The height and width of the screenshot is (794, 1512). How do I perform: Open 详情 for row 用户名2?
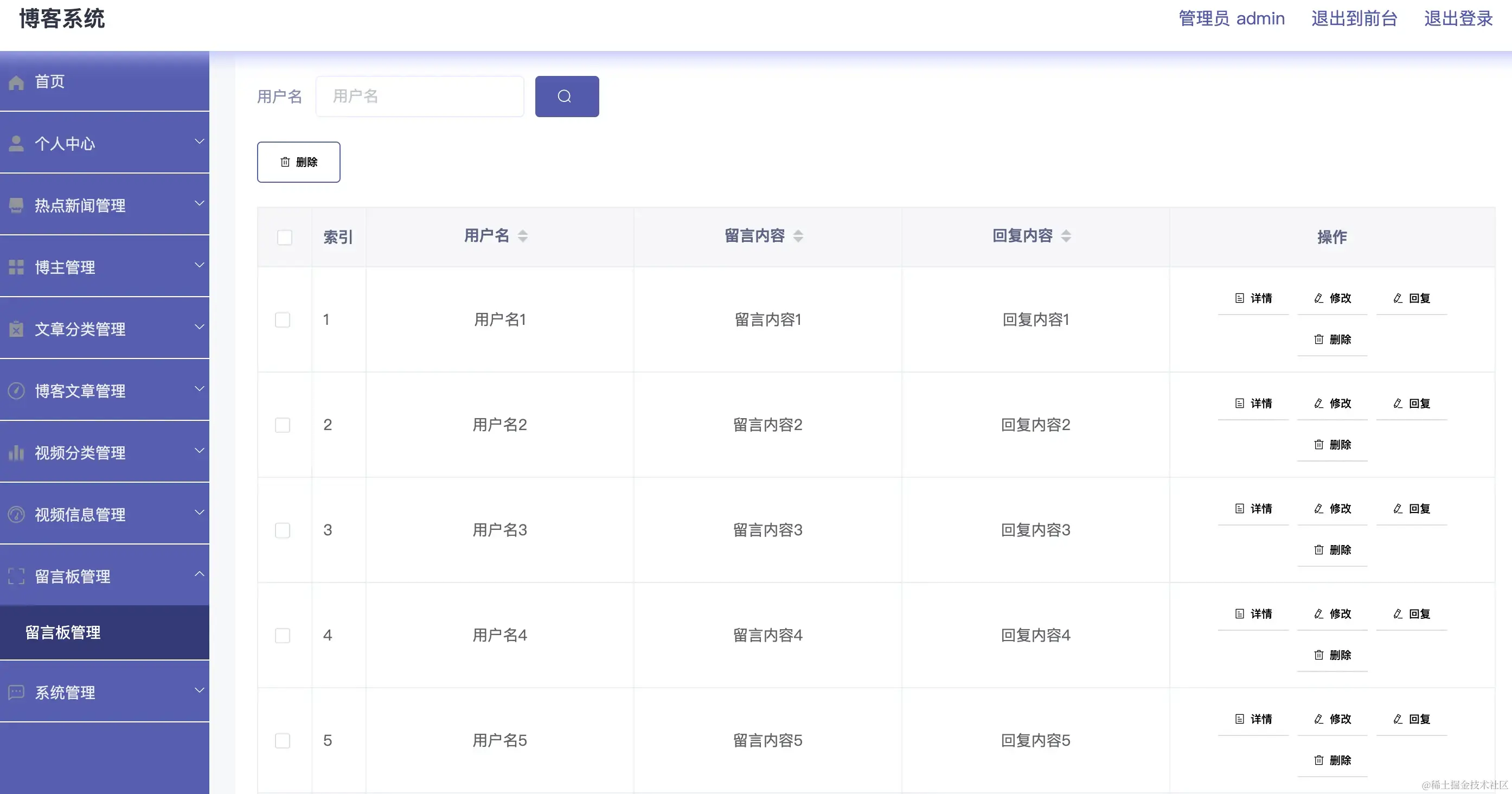(1253, 403)
